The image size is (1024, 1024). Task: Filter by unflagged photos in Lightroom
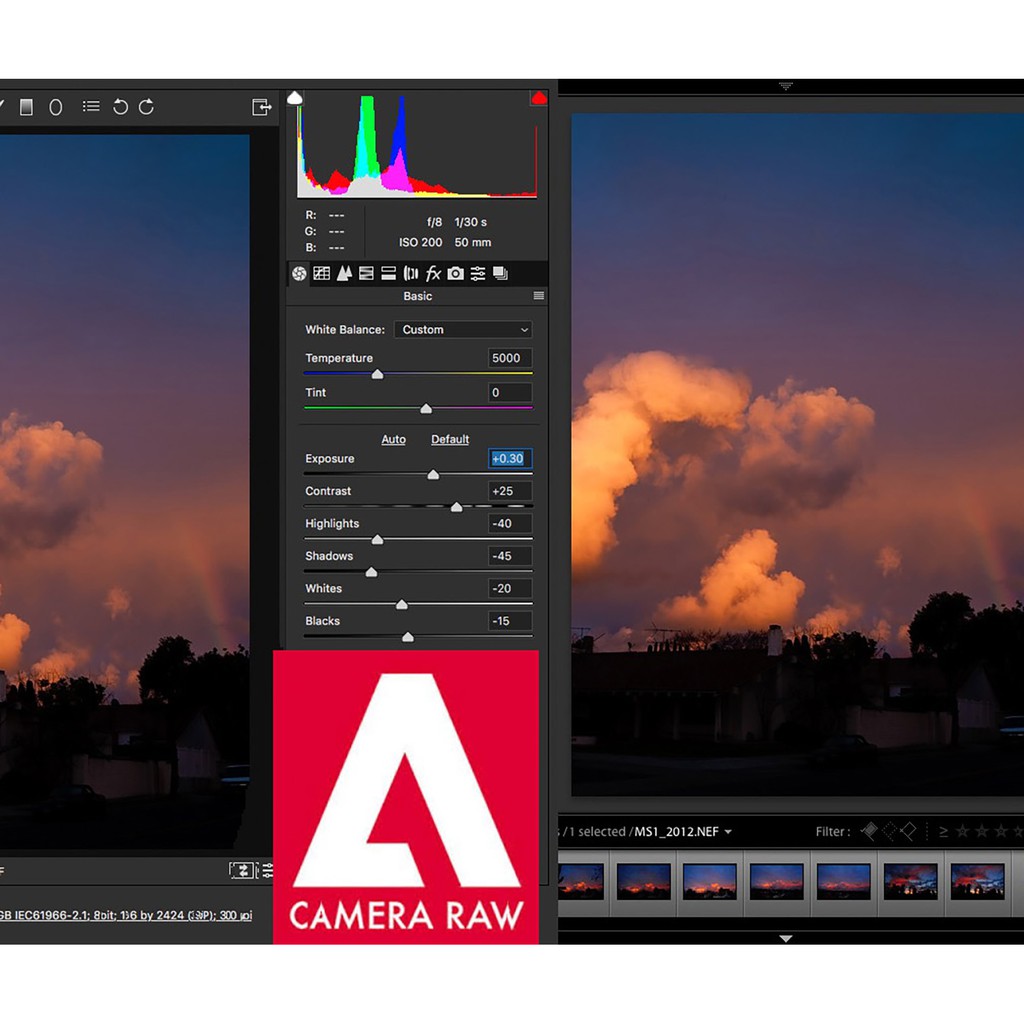coord(889,831)
